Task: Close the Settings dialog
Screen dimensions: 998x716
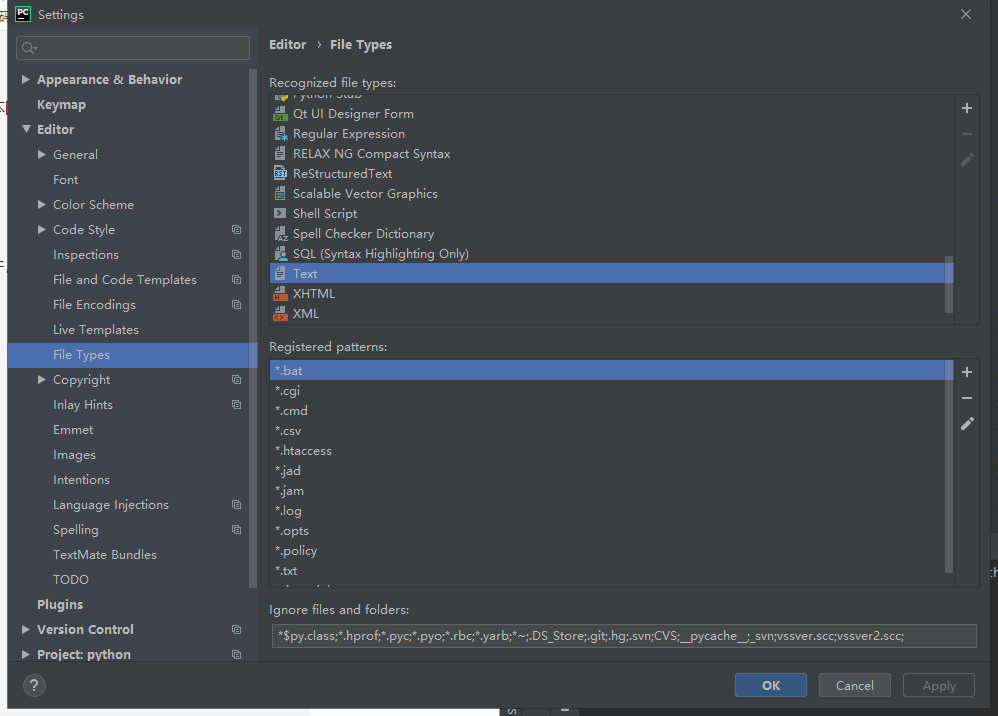Action: (966, 14)
